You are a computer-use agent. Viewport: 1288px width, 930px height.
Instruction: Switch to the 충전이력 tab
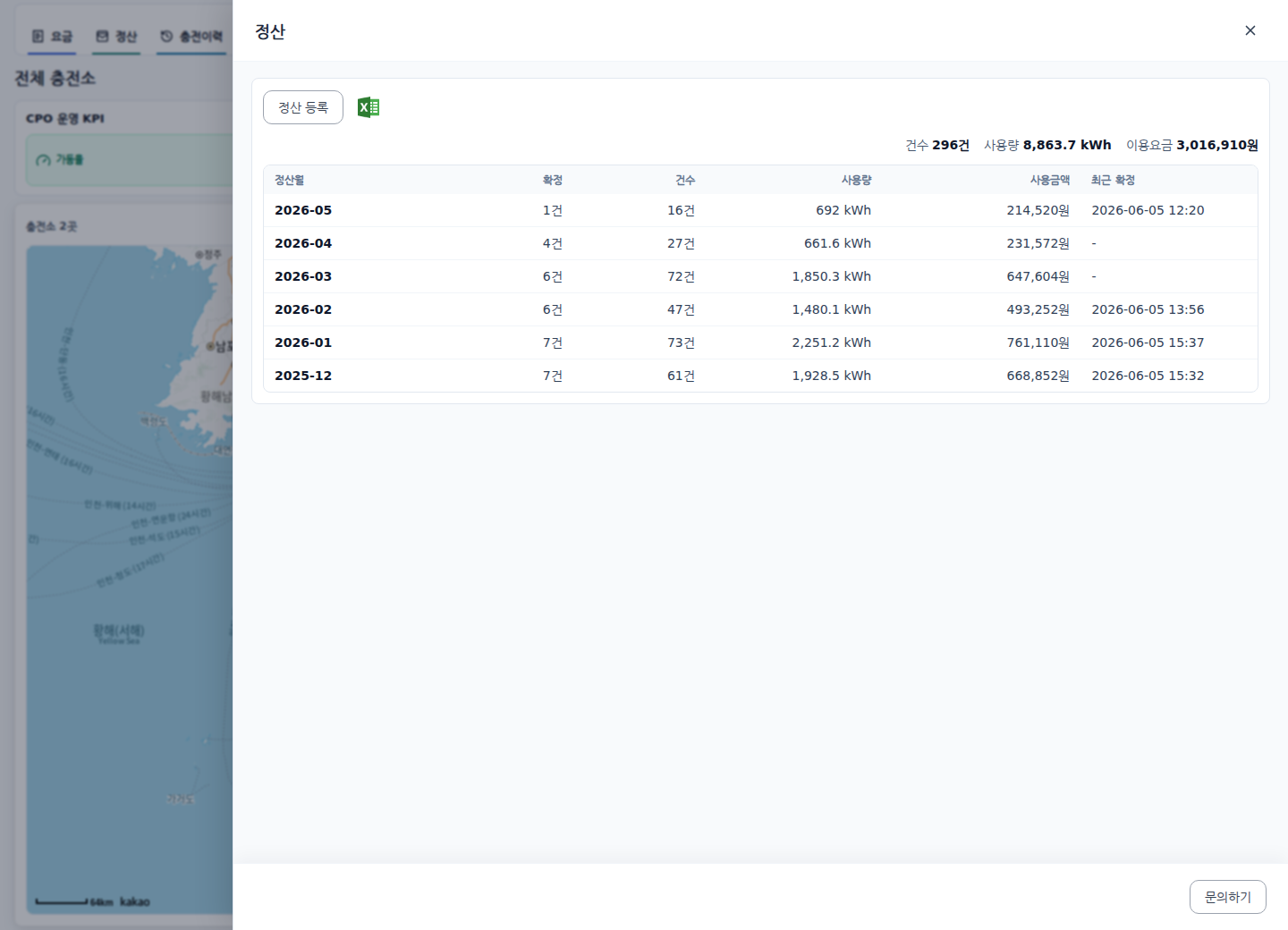pyautogui.click(x=191, y=37)
